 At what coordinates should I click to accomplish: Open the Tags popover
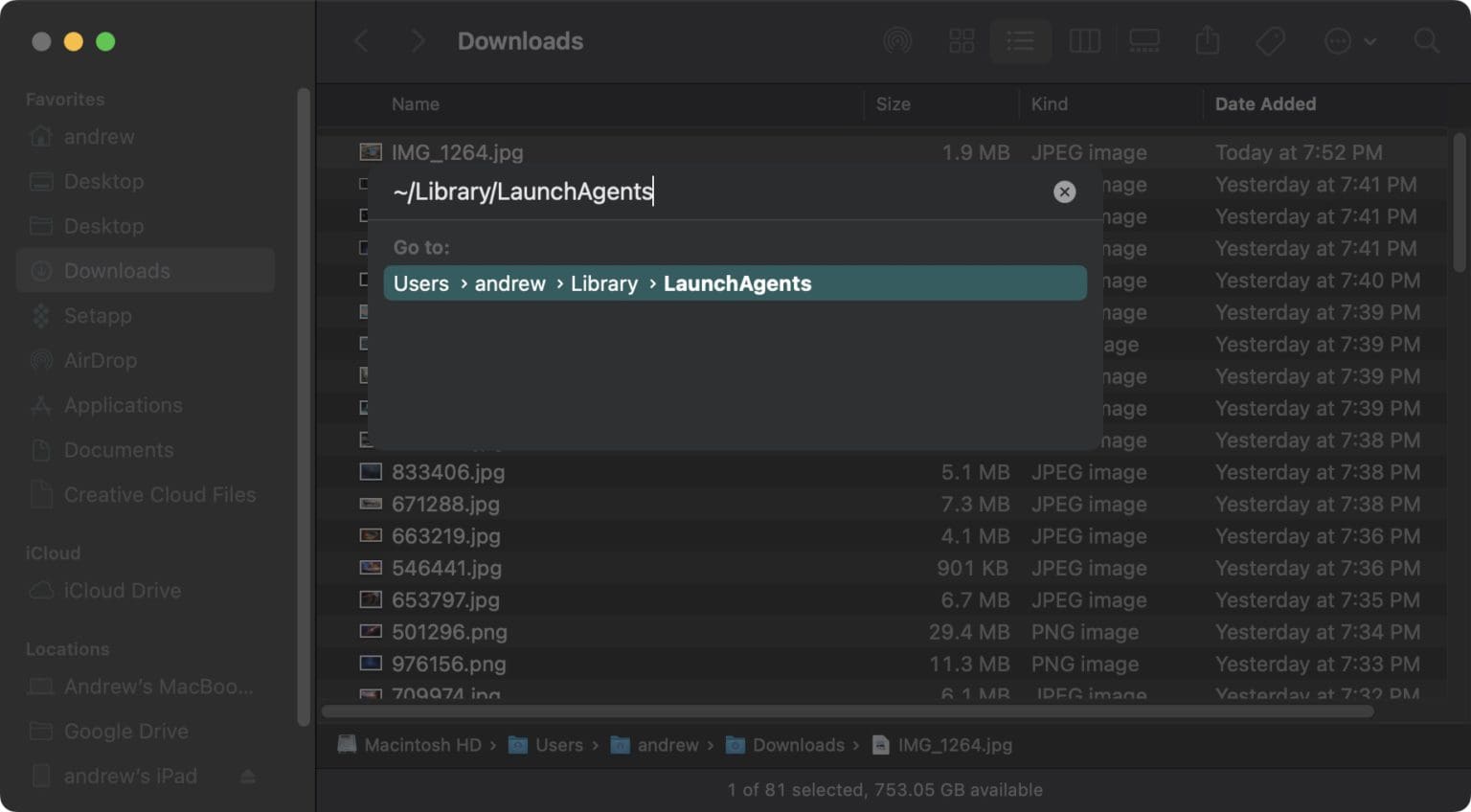click(x=1269, y=41)
